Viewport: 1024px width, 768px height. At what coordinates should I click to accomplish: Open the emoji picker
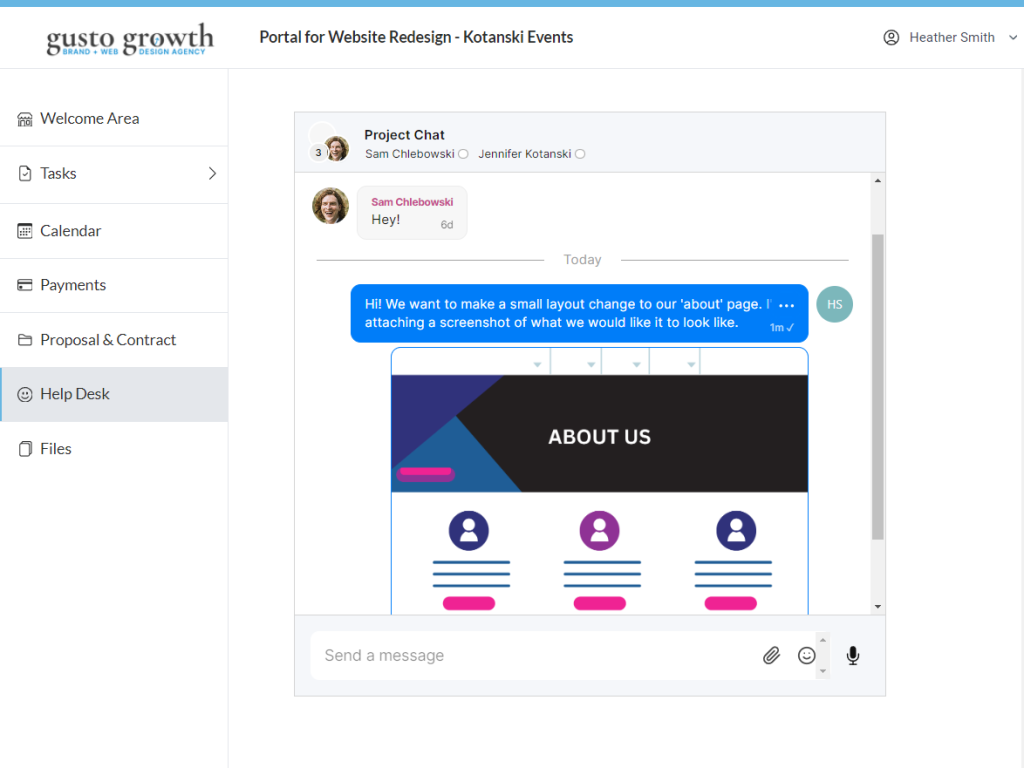click(x=807, y=656)
